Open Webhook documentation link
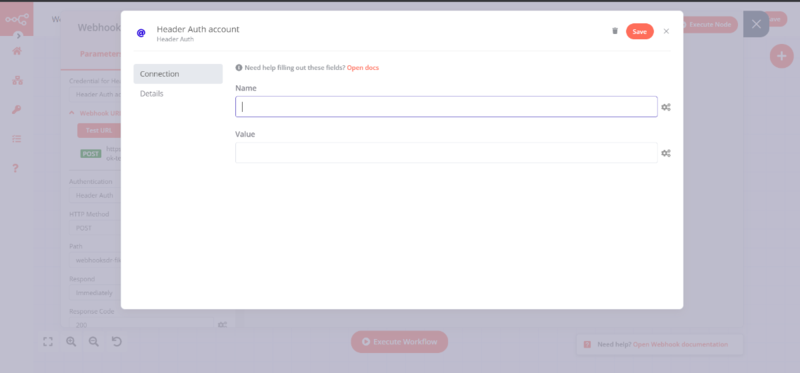The height and width of the screenshot is (373, 800). [x=680, y=344]
